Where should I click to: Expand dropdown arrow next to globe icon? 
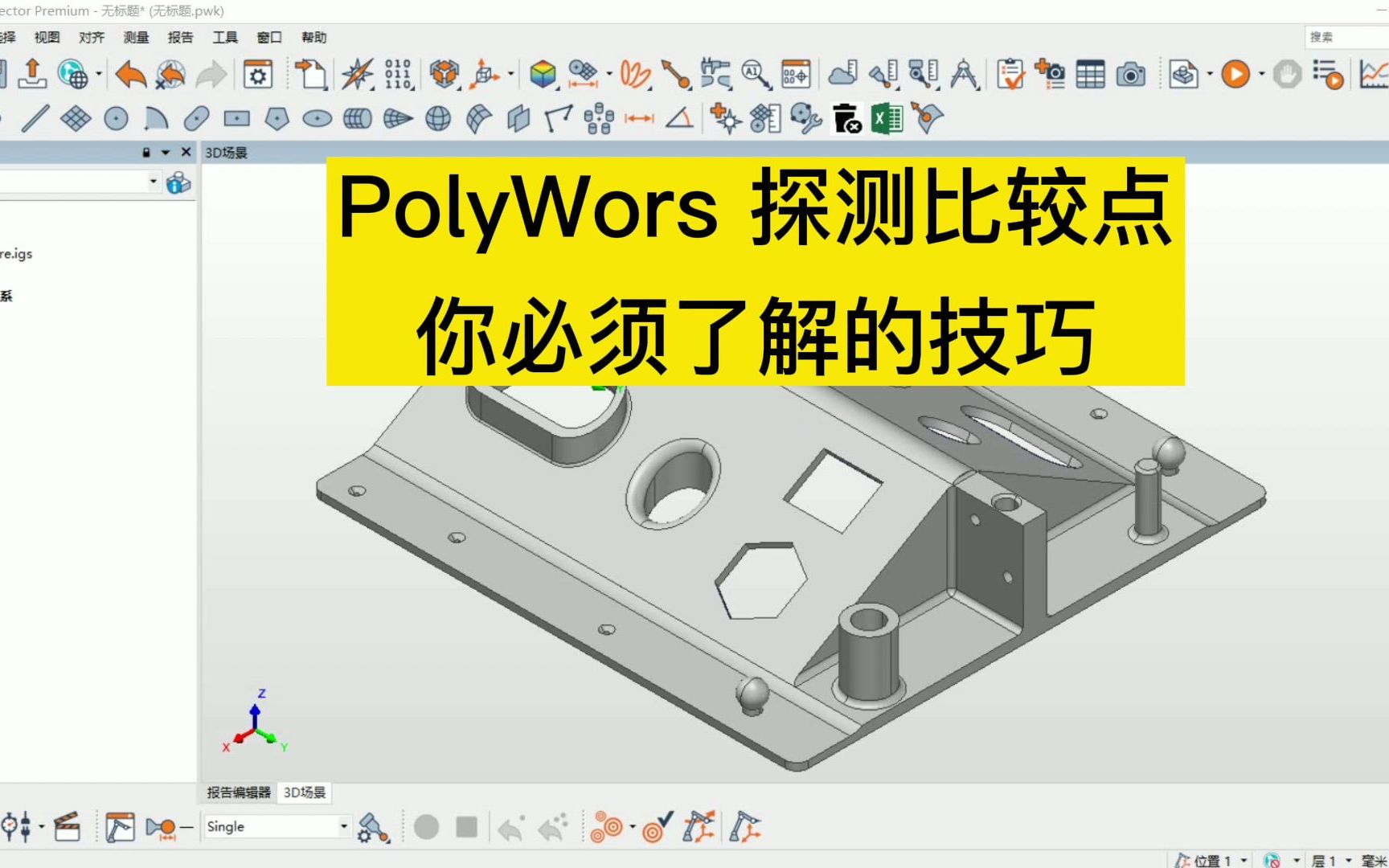(x=99, y=75)
